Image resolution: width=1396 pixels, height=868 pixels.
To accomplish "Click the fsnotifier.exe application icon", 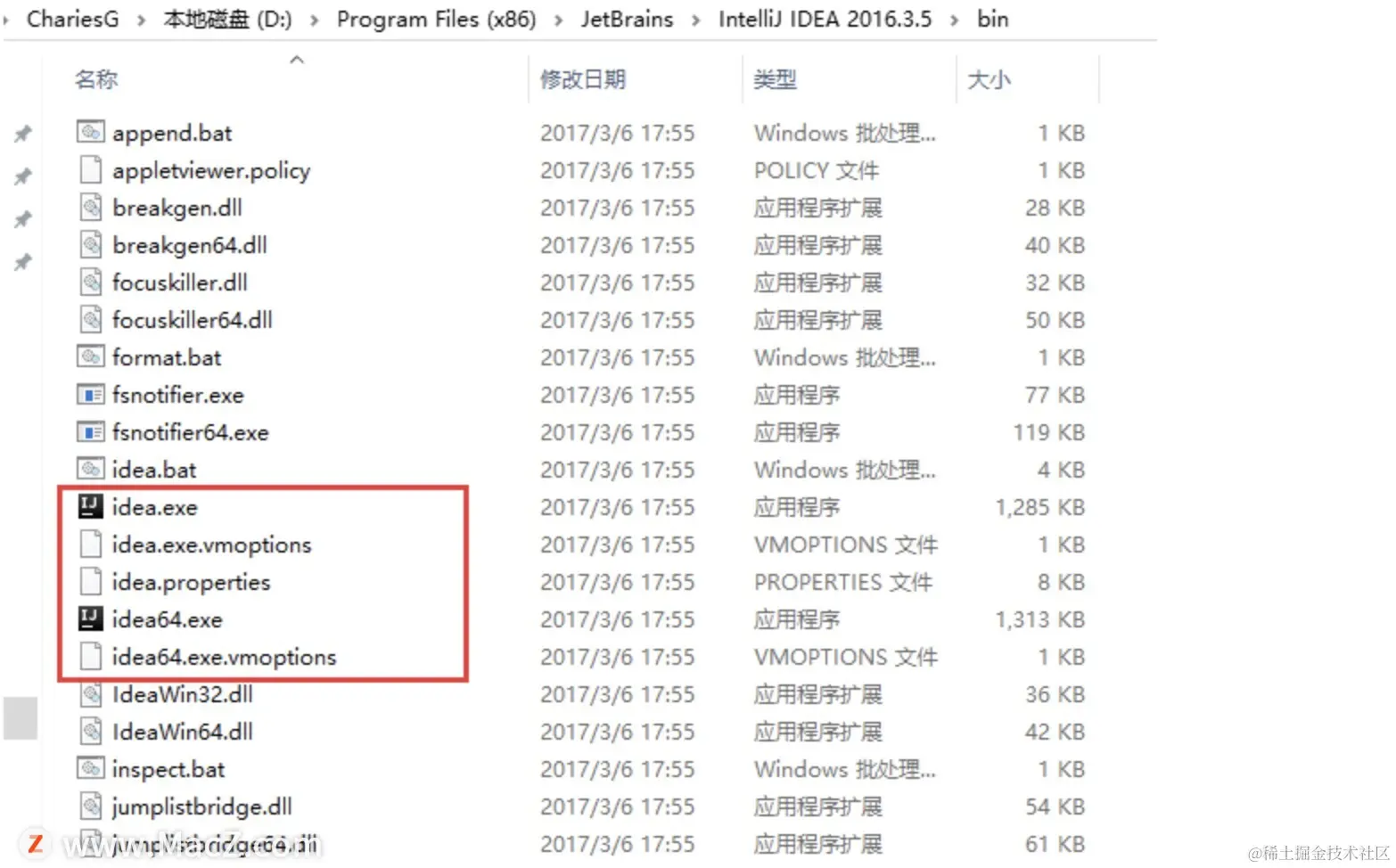I will tap(90, 395).
